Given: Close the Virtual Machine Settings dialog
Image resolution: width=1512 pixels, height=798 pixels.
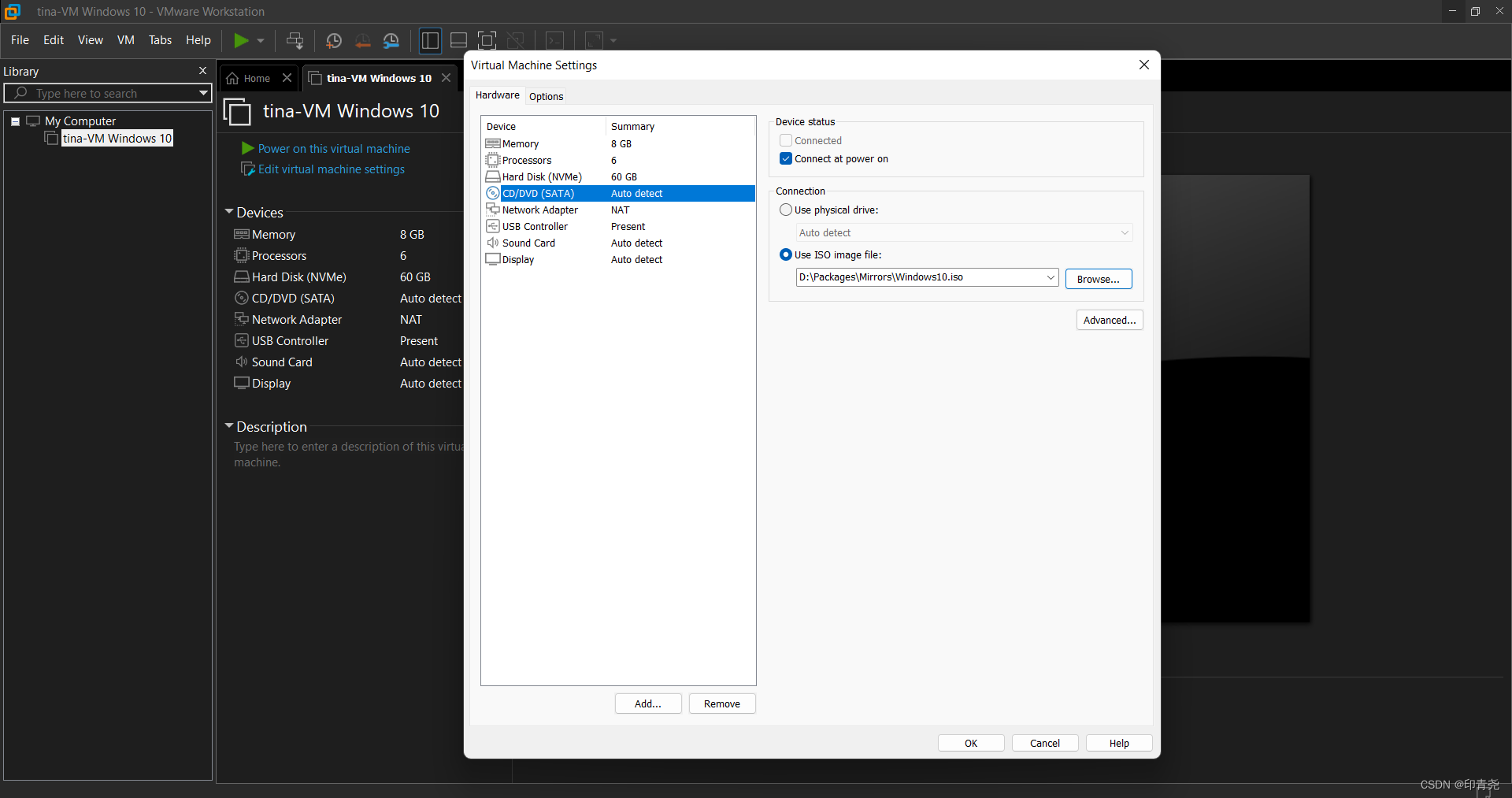Looking at the screenshot, I should coord(1144,65).
